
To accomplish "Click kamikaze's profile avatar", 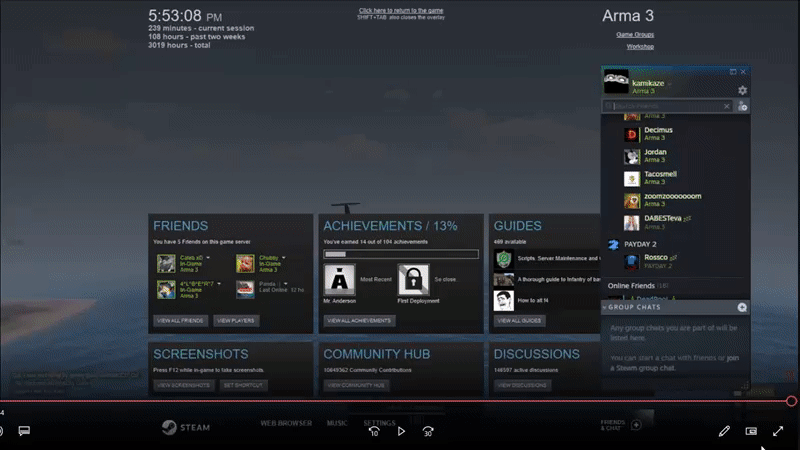I will tap(616, 82).
